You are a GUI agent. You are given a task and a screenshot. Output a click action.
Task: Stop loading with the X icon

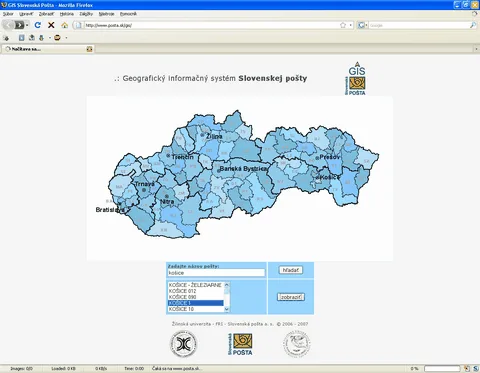pyautogui.click(x=51, y=25)
